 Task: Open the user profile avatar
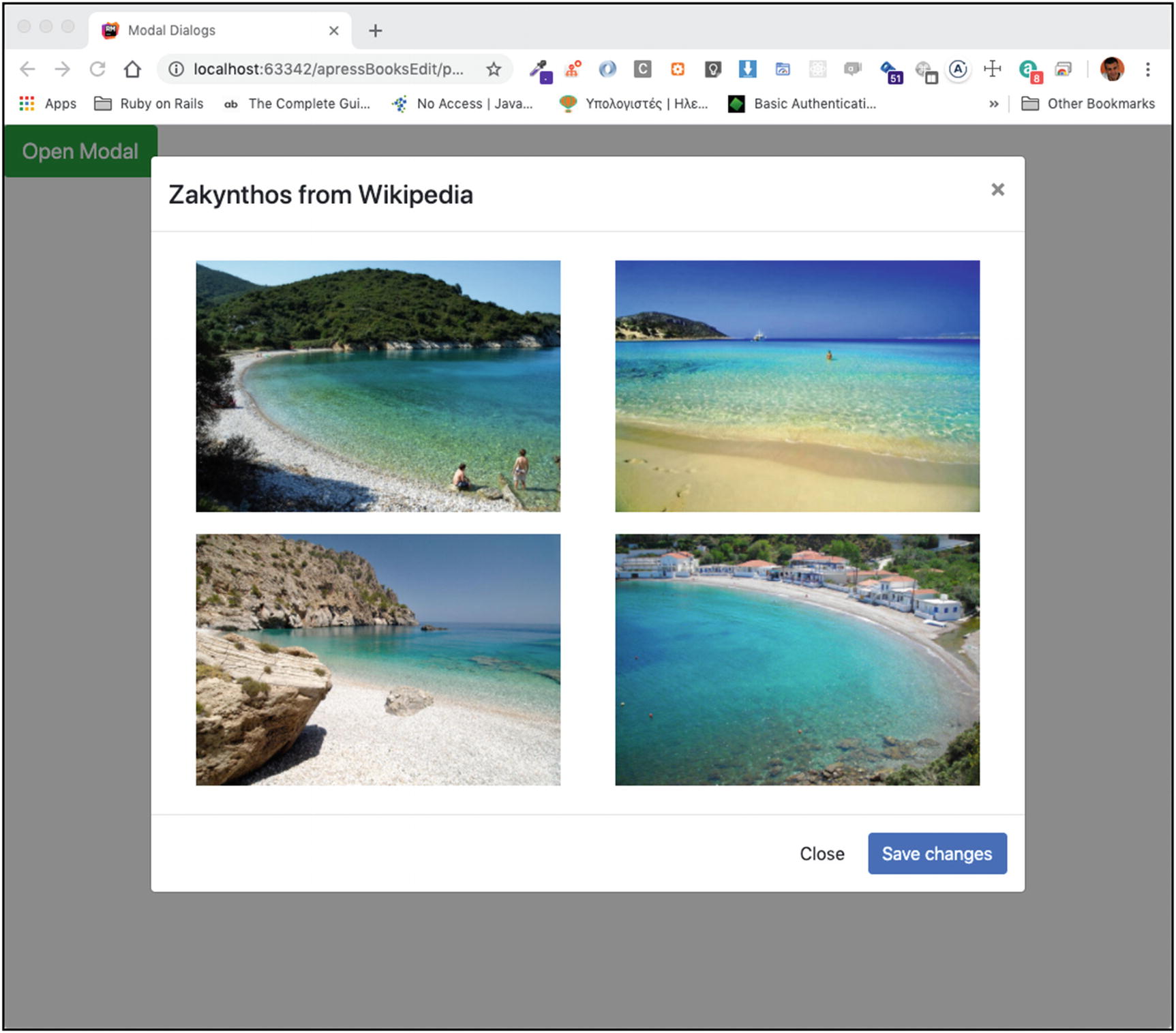[1112, 69]
